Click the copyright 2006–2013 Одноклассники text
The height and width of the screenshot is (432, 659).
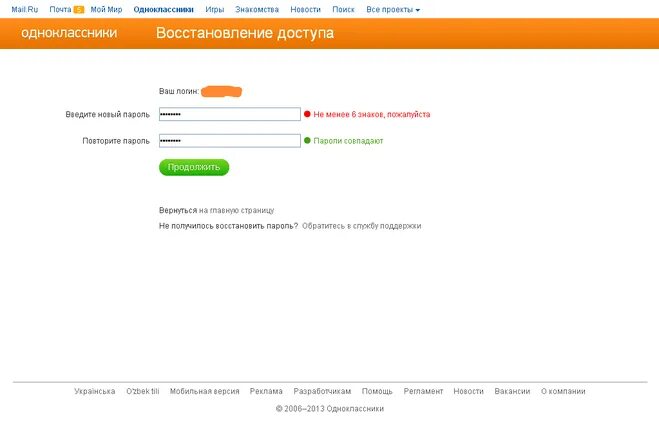(x=330, y=408)
